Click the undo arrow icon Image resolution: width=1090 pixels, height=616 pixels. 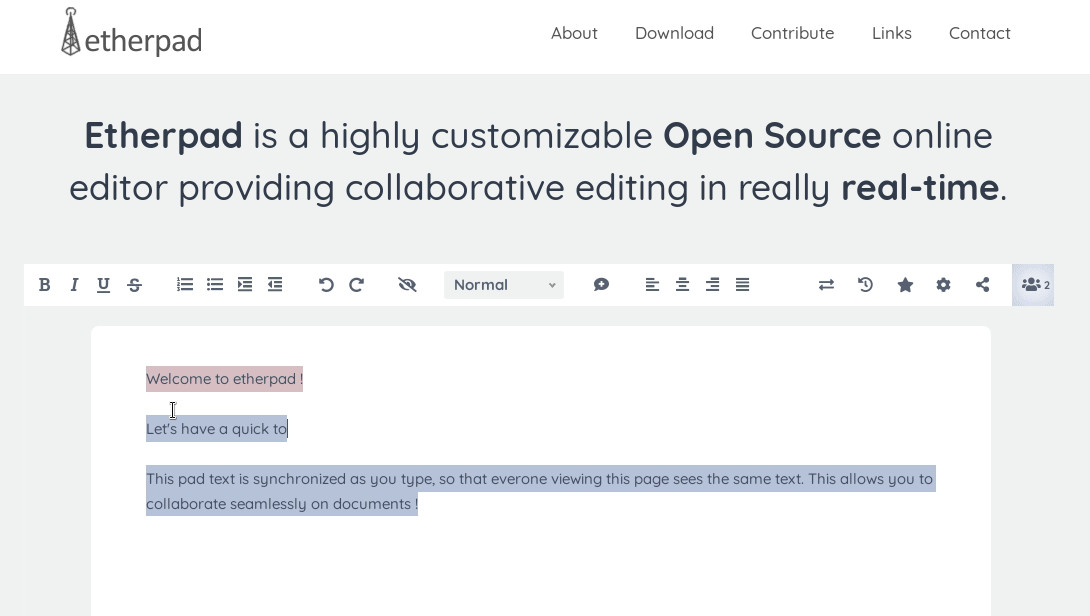pyautogui.click(x=326, y=285)
